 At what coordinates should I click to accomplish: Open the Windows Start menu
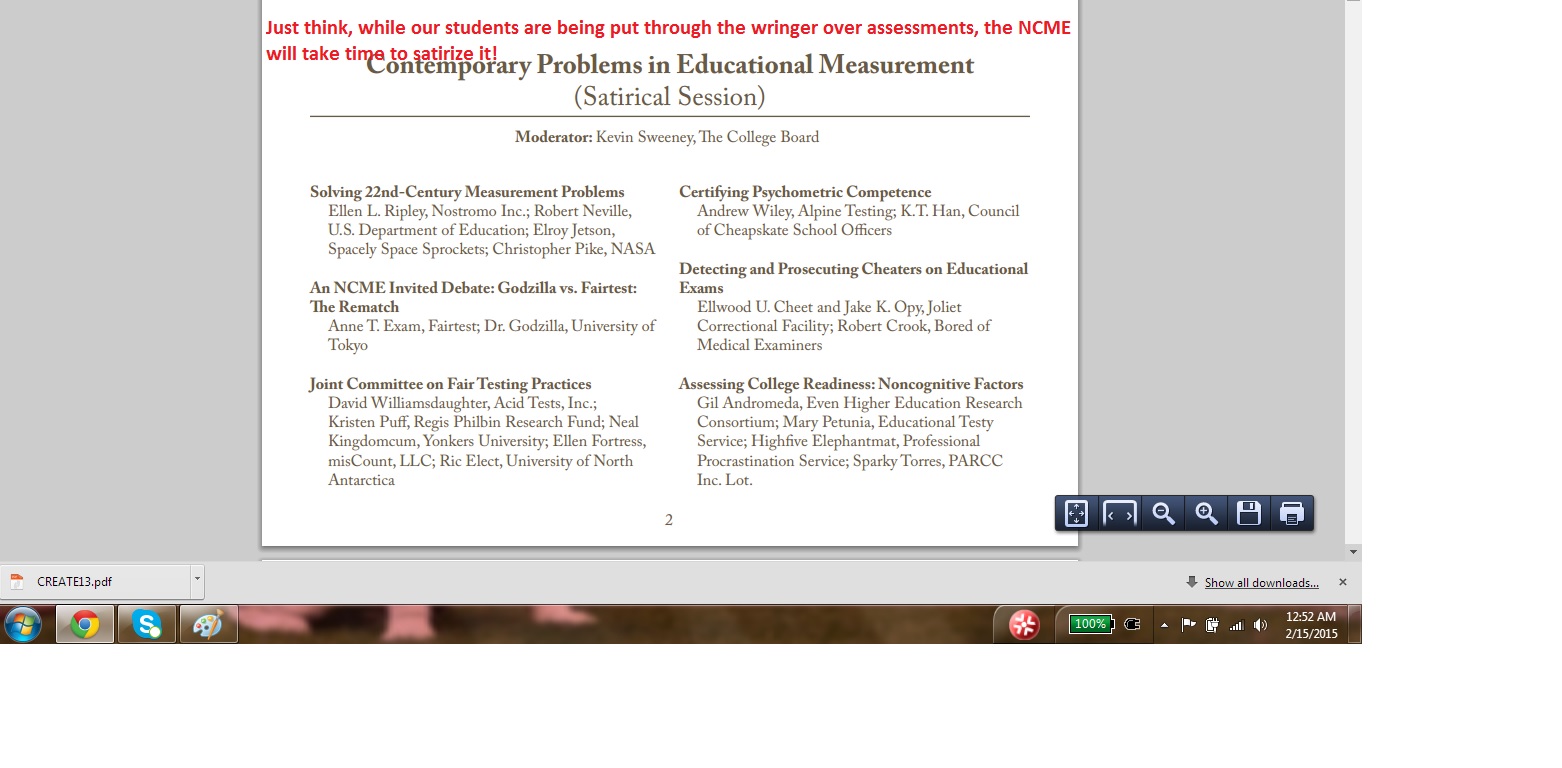coord(23,625)
